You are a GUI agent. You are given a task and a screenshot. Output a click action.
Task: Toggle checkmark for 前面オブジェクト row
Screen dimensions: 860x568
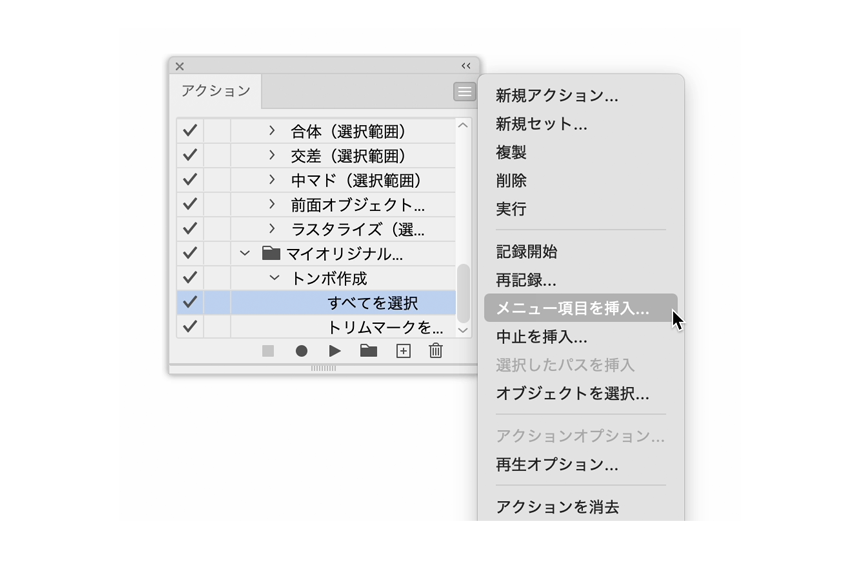tap(190, 204)
